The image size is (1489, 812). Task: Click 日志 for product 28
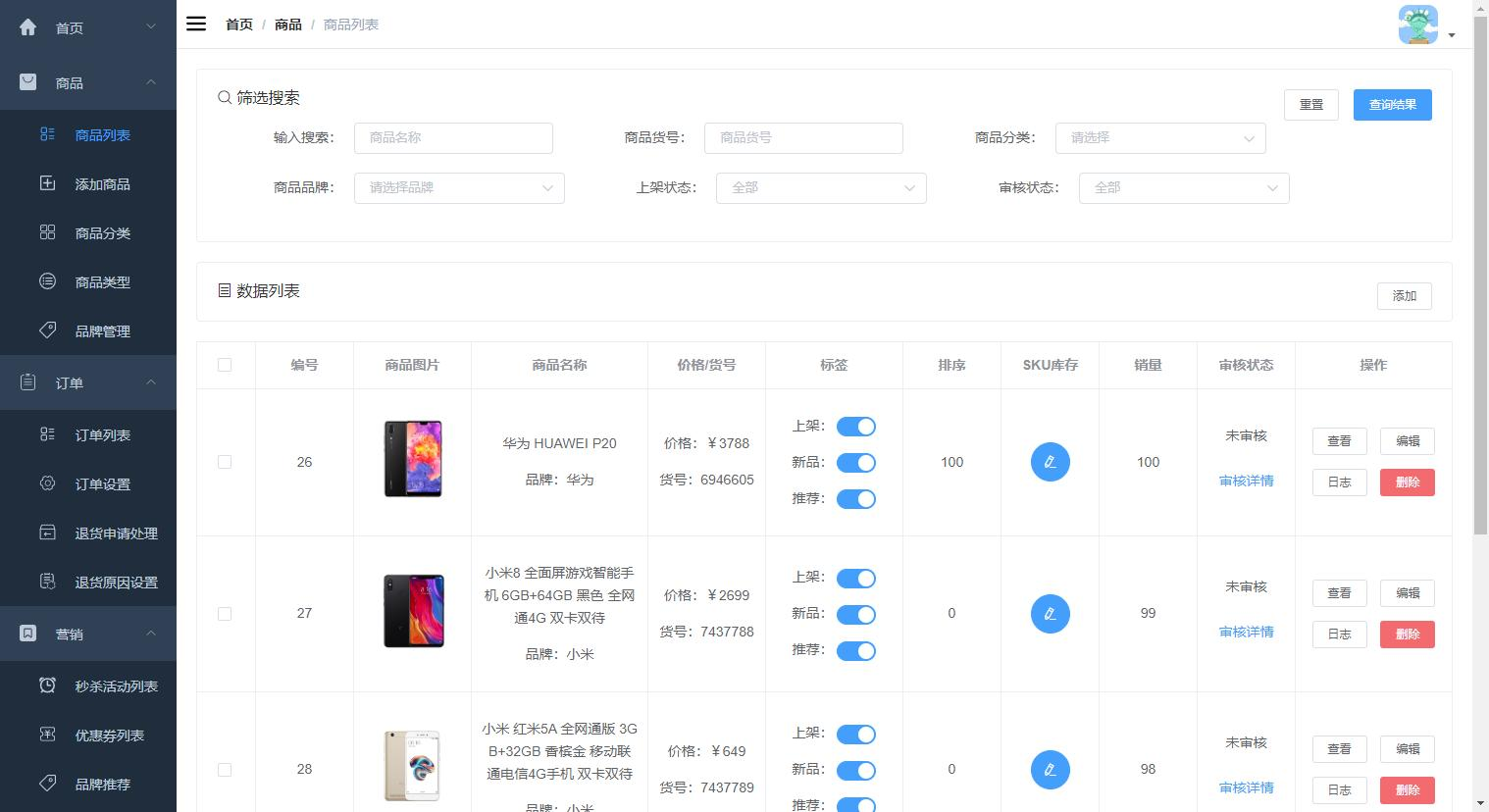coord(1339,790)
